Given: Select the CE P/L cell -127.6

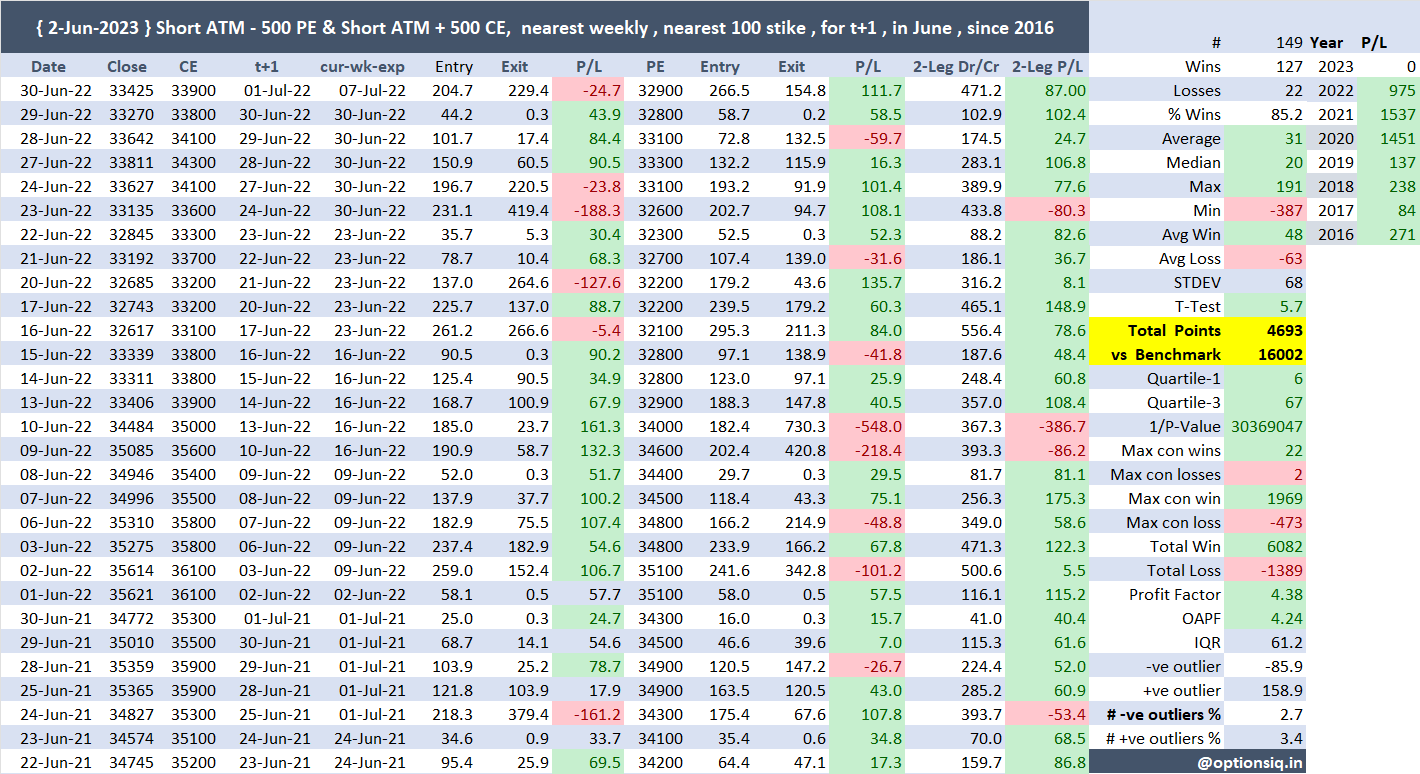Looking at the screenshot, I should pyautogui.click(x=598, y=283).
